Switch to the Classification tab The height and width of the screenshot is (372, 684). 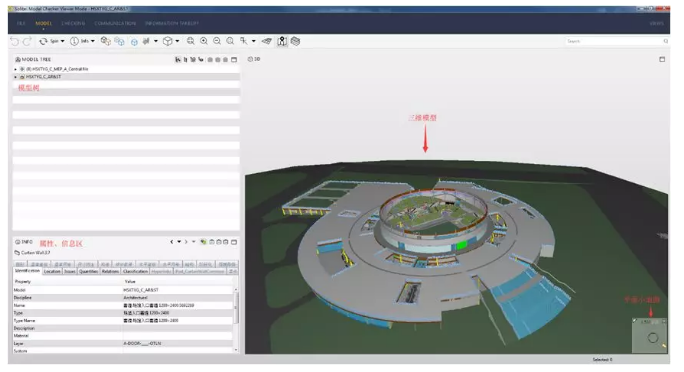(x=136, y=271)
